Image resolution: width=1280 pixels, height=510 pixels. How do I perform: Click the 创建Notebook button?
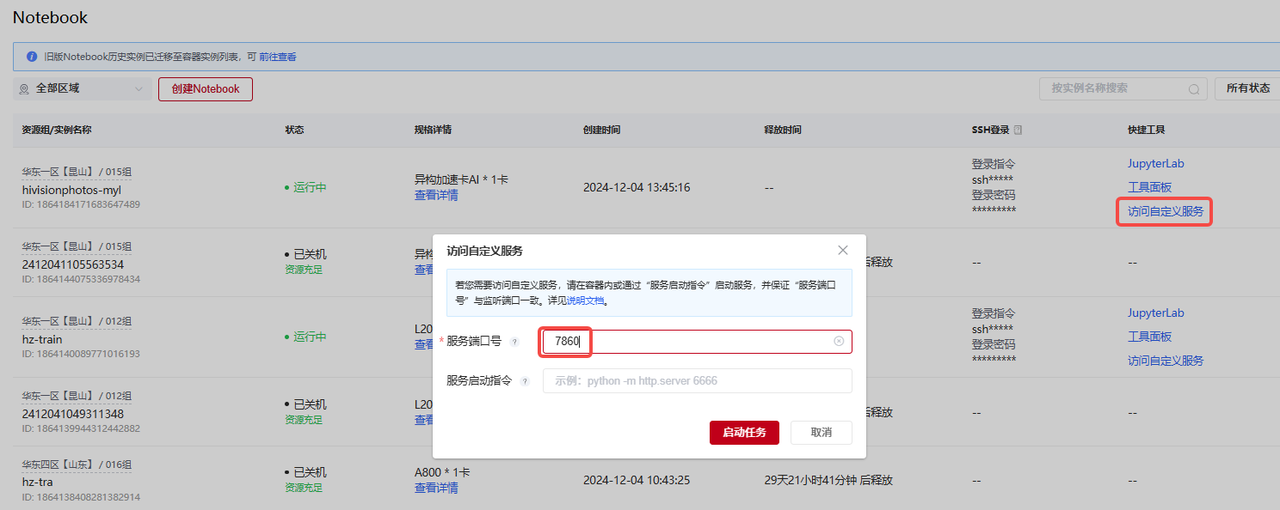[205, 89]
